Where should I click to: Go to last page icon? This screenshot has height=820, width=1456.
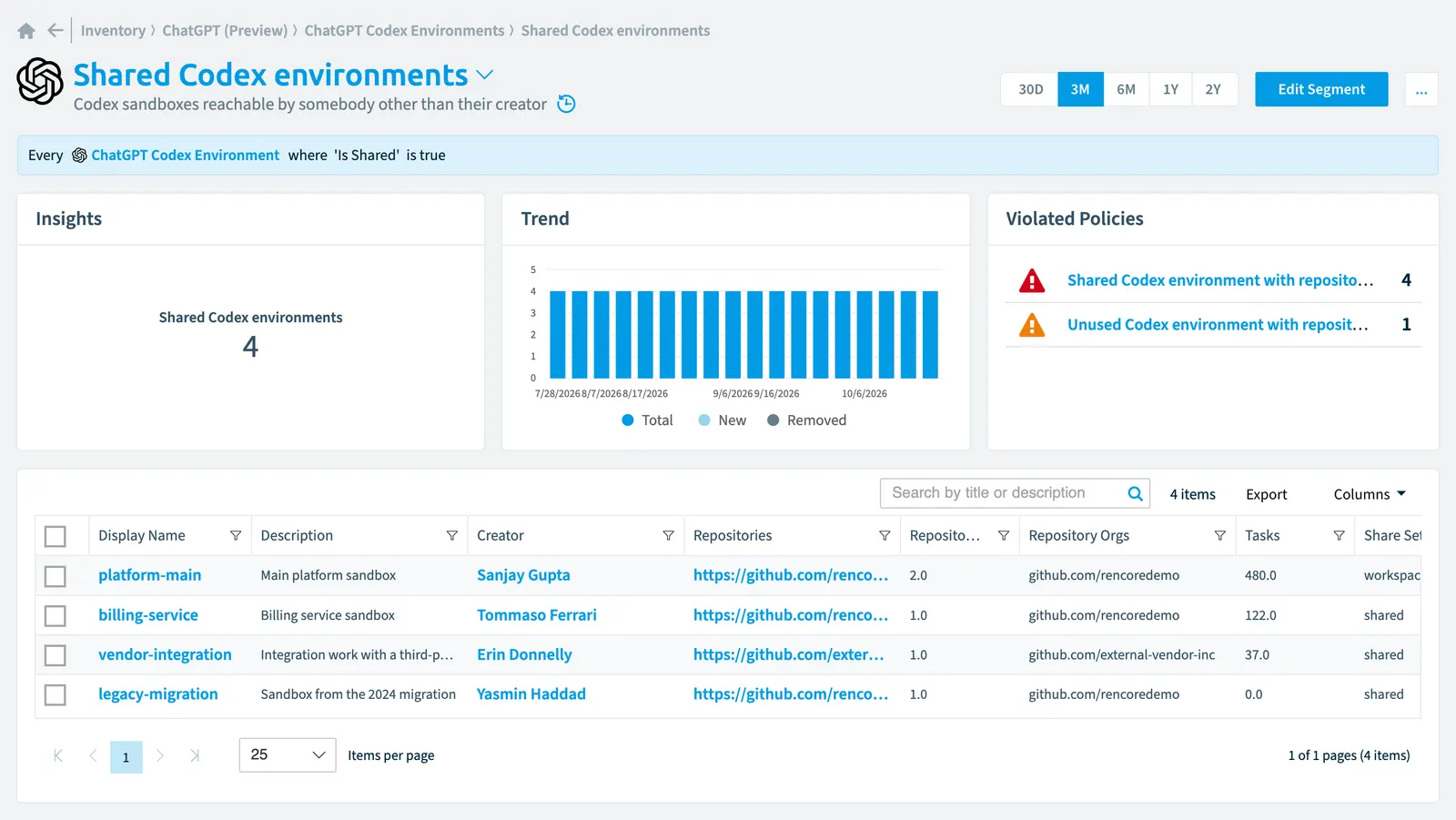[194, 755]
